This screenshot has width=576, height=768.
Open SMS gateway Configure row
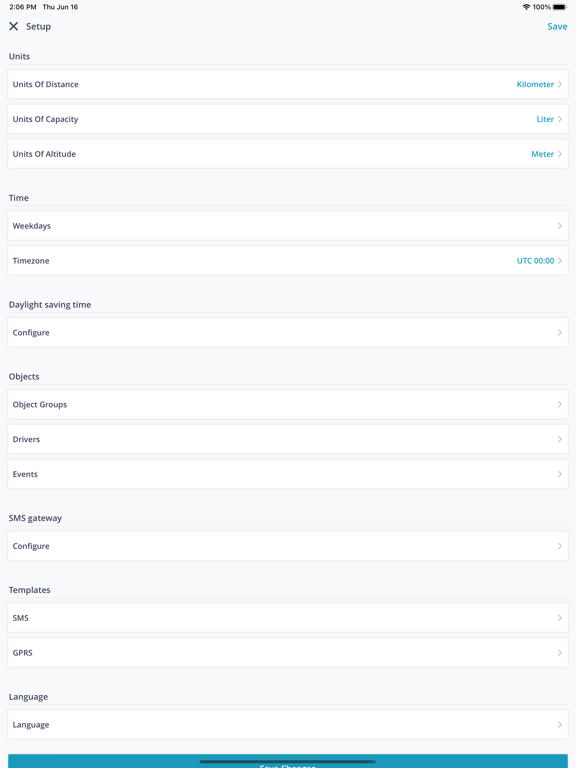[288, 546]
